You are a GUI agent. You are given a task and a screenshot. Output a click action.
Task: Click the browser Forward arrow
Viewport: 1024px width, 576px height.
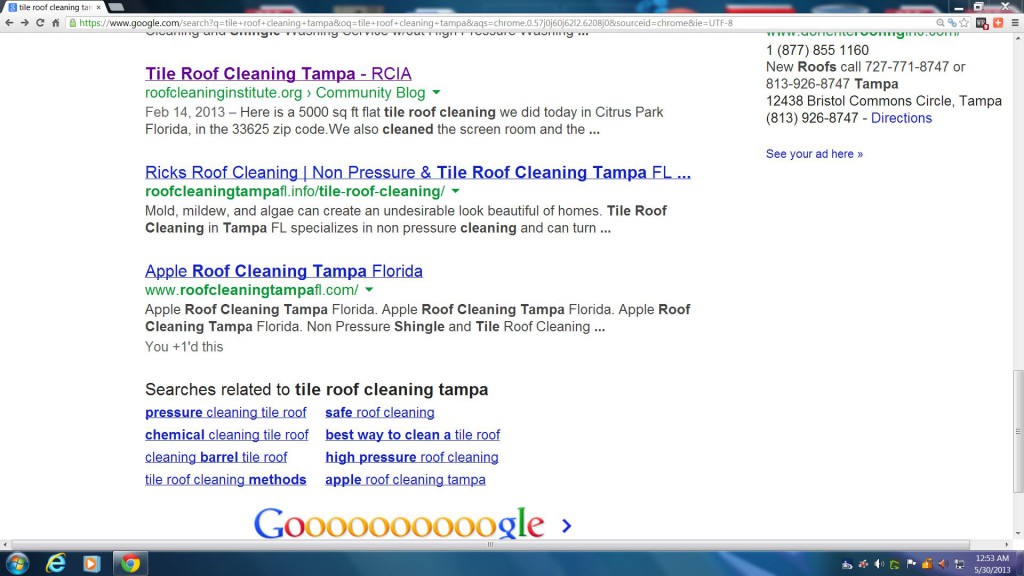(x=24, y=22)
